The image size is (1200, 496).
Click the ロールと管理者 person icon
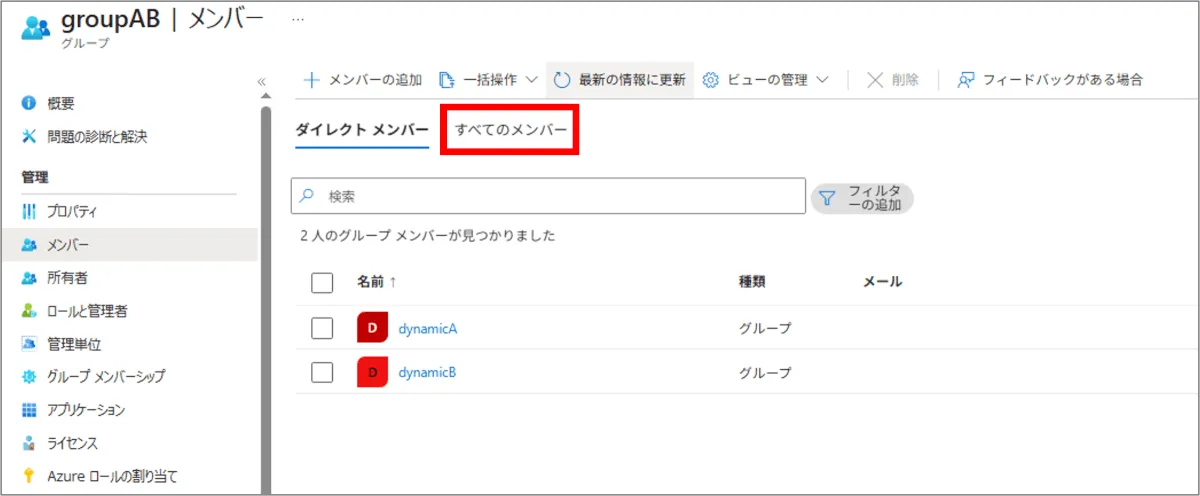pos(29,311)
